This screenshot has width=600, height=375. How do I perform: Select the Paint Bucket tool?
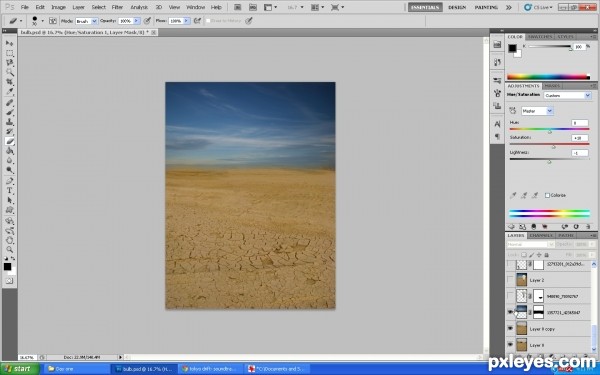10,151
